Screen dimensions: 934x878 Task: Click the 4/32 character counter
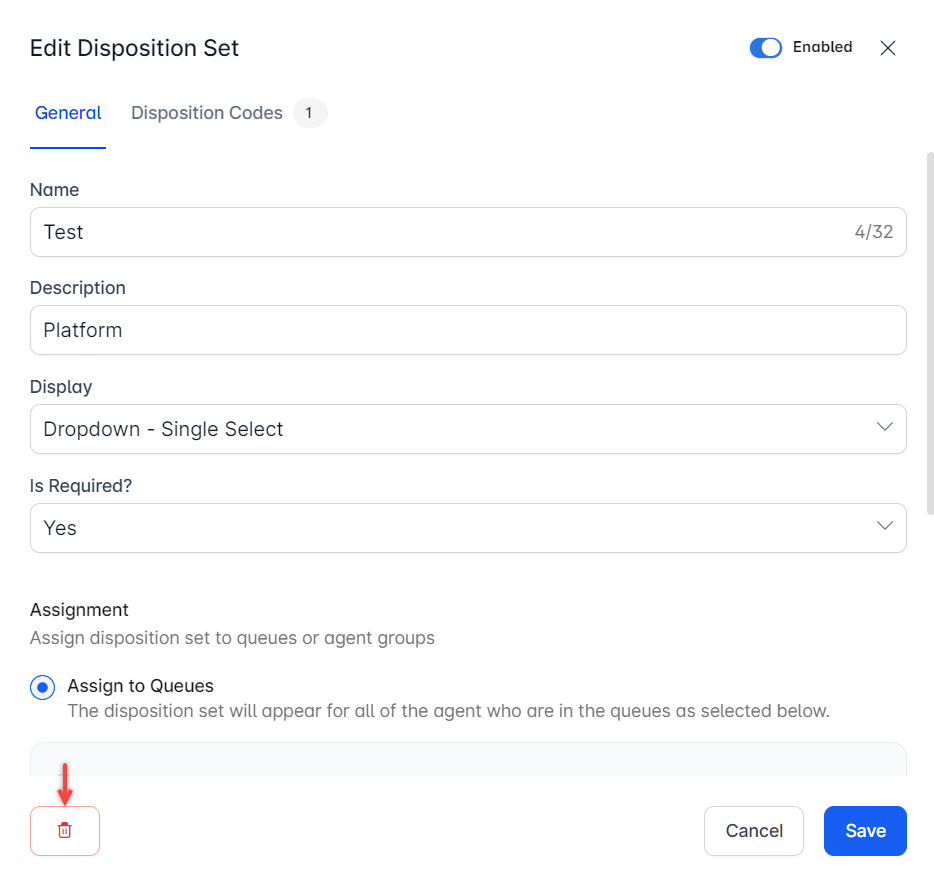coord(873,232)
